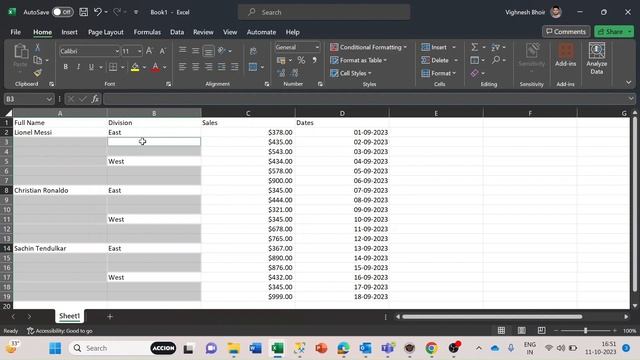
Task: Click the Save icon in title bar
Action: 83,12
